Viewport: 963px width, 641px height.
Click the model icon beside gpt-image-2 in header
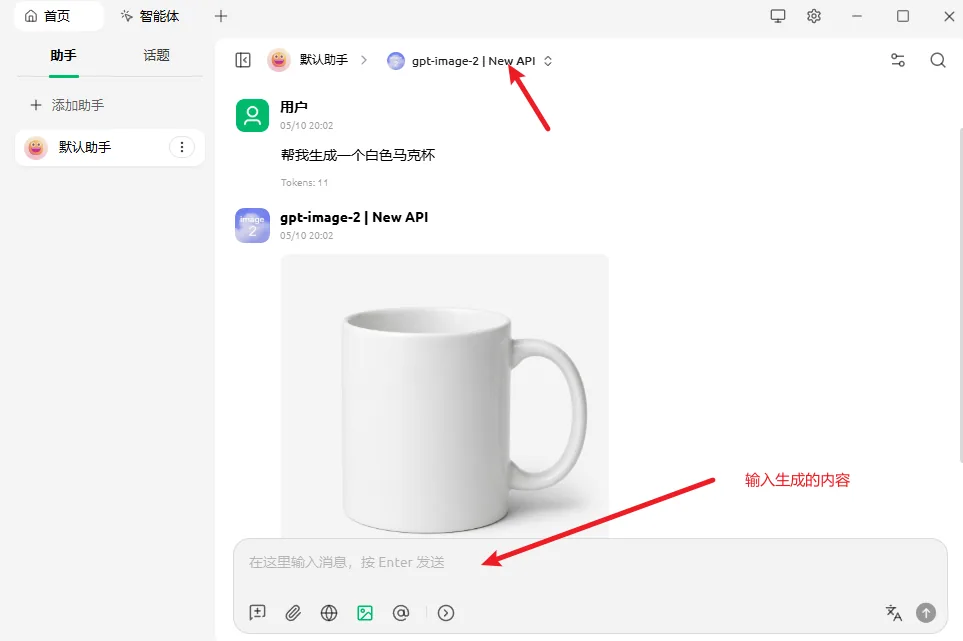(396, 61)
